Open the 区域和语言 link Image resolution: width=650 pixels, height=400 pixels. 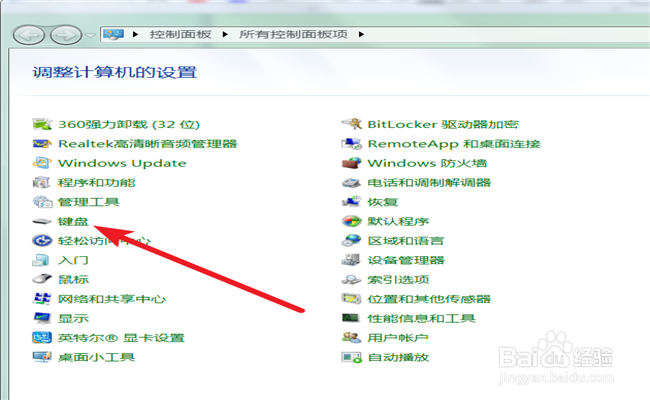406,240
